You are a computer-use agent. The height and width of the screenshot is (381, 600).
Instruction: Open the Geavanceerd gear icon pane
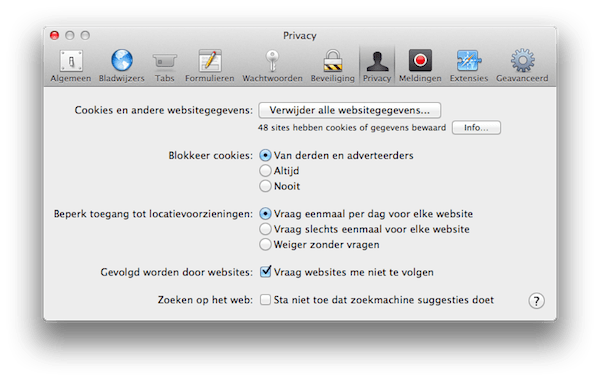(522, 66)
